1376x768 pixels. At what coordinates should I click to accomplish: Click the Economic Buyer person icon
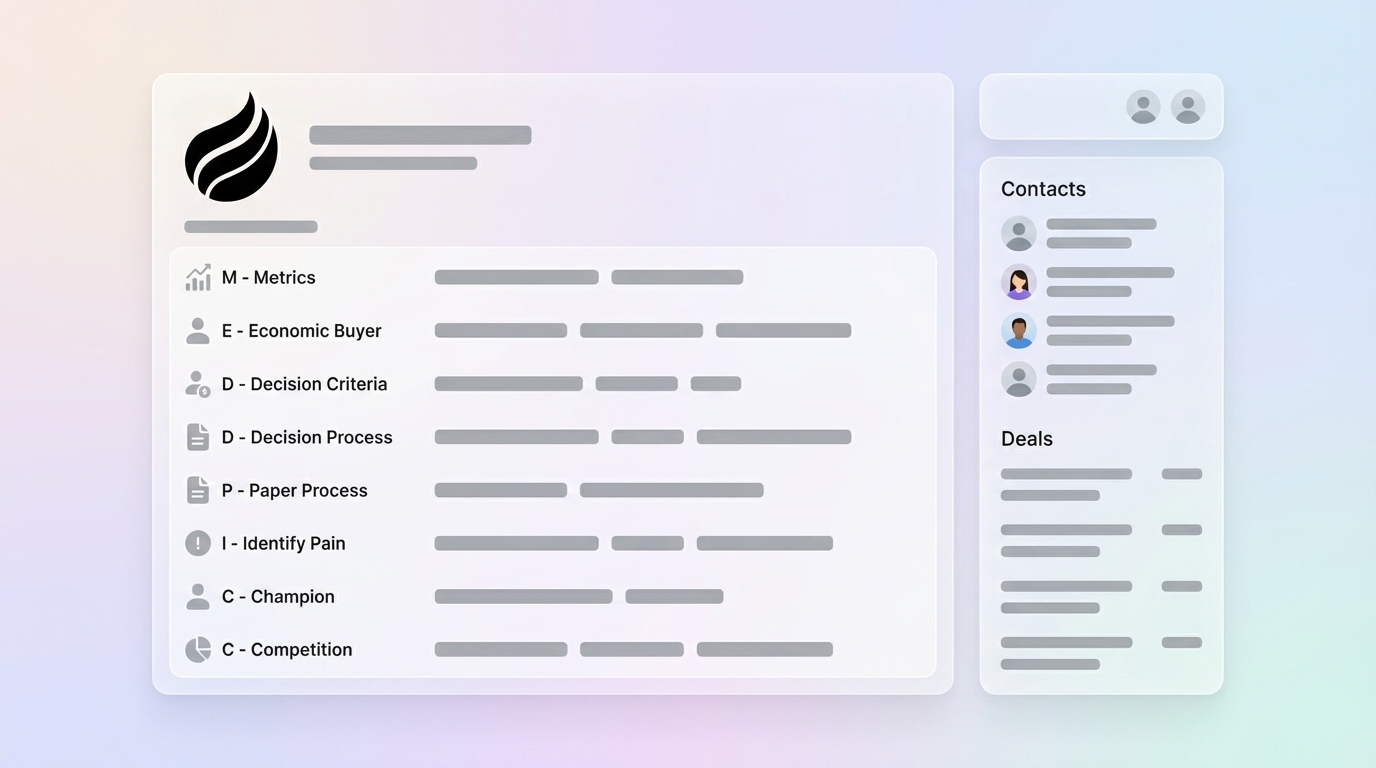pos(198,331)
